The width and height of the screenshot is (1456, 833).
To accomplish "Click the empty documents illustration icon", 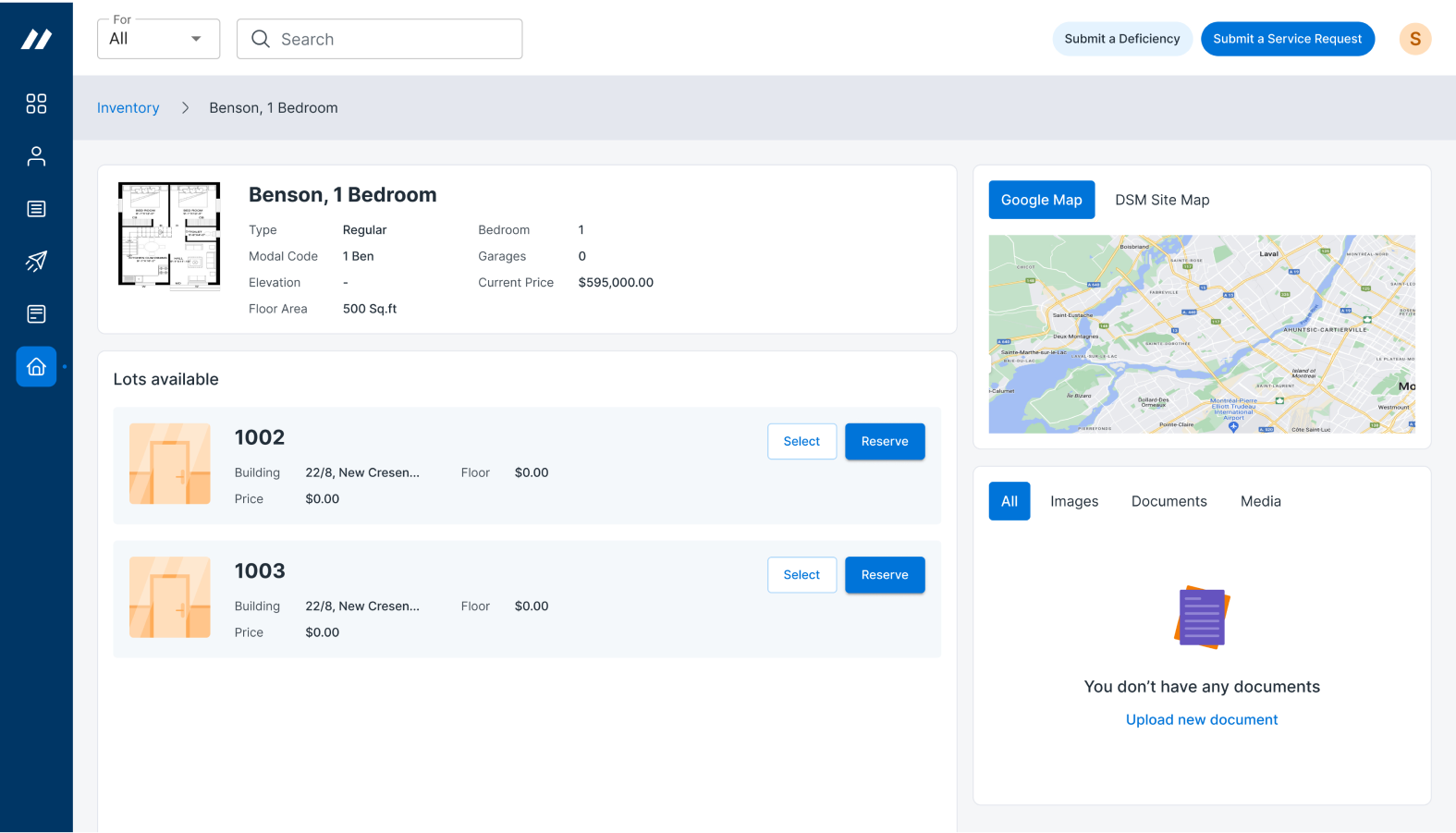I will tap(1202, 618).
